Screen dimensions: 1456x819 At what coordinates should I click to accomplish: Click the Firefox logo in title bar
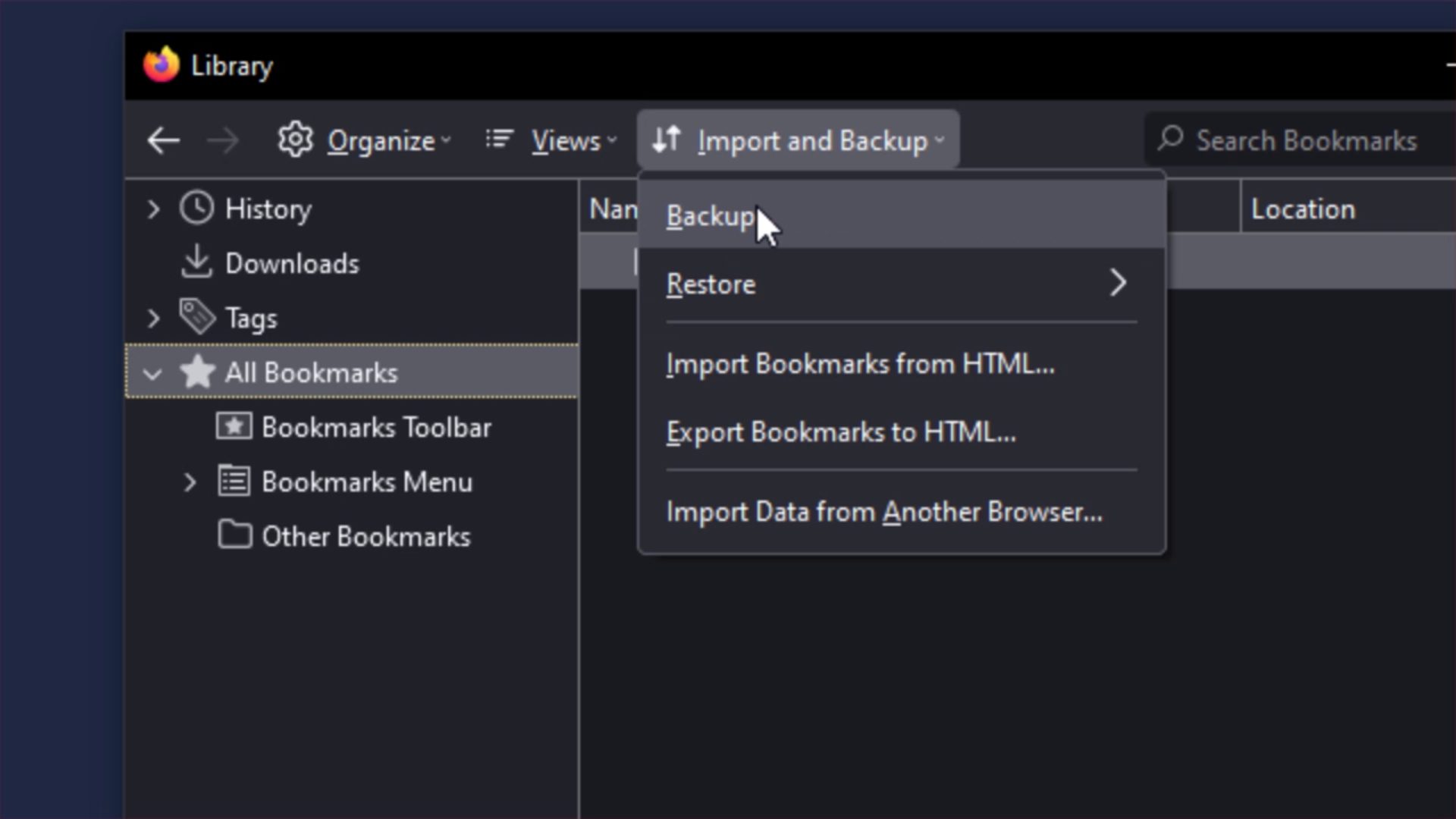point(160,64)
